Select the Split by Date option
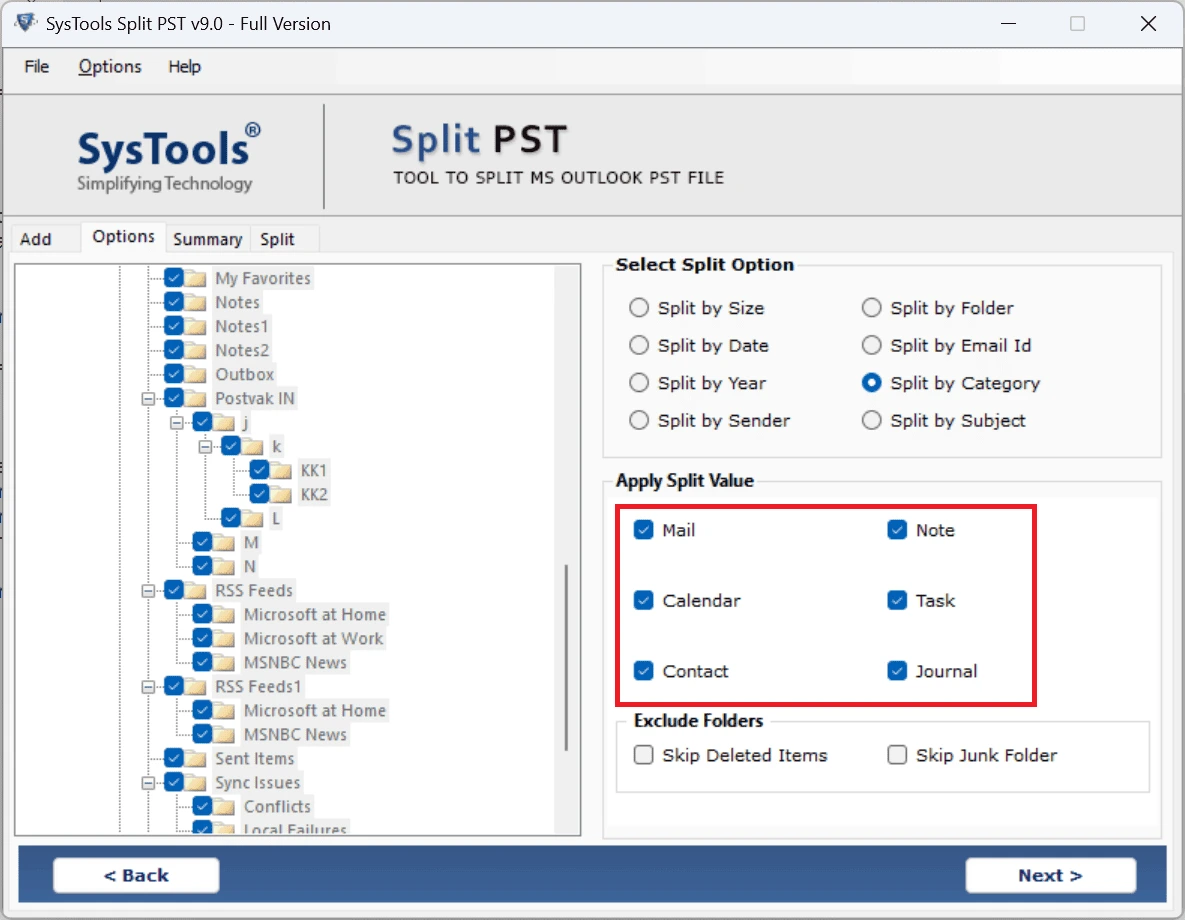 (x=639, y=345)
